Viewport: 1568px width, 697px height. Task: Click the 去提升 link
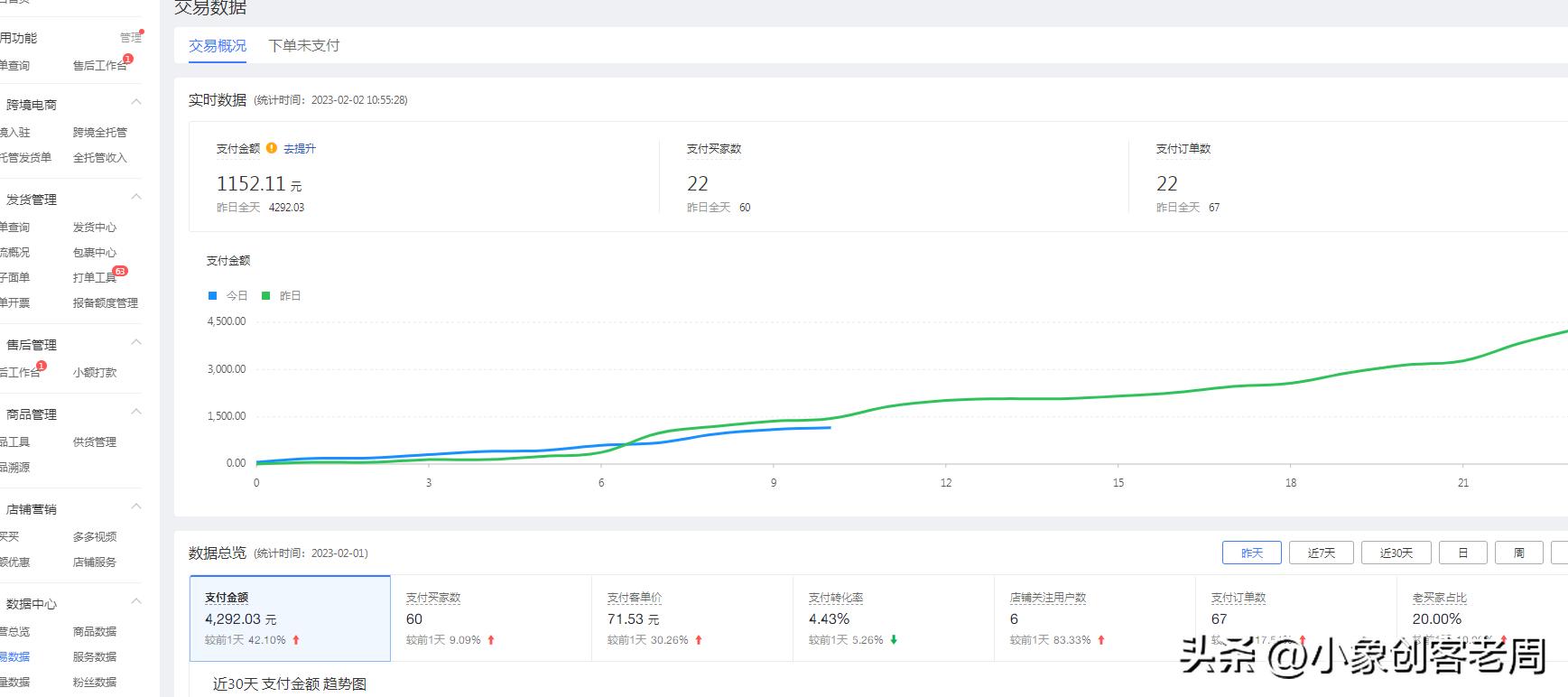pos(300,148)
